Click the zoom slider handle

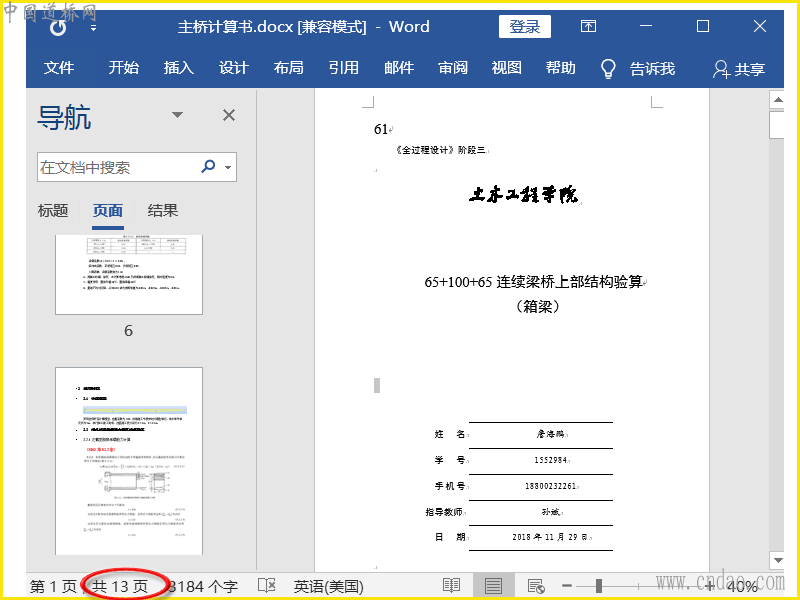[x=600, y=586]
